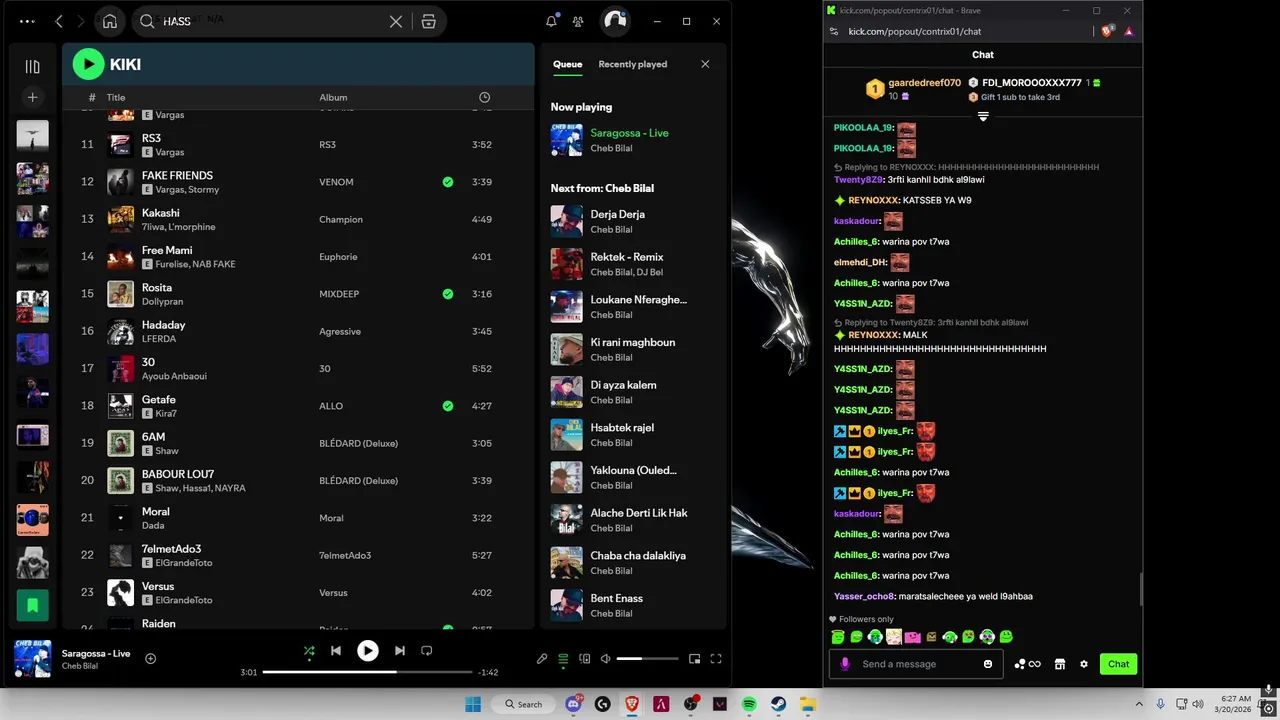Open the BLÉDARD (Deluxe) album for 6AM

coord(358,443)
